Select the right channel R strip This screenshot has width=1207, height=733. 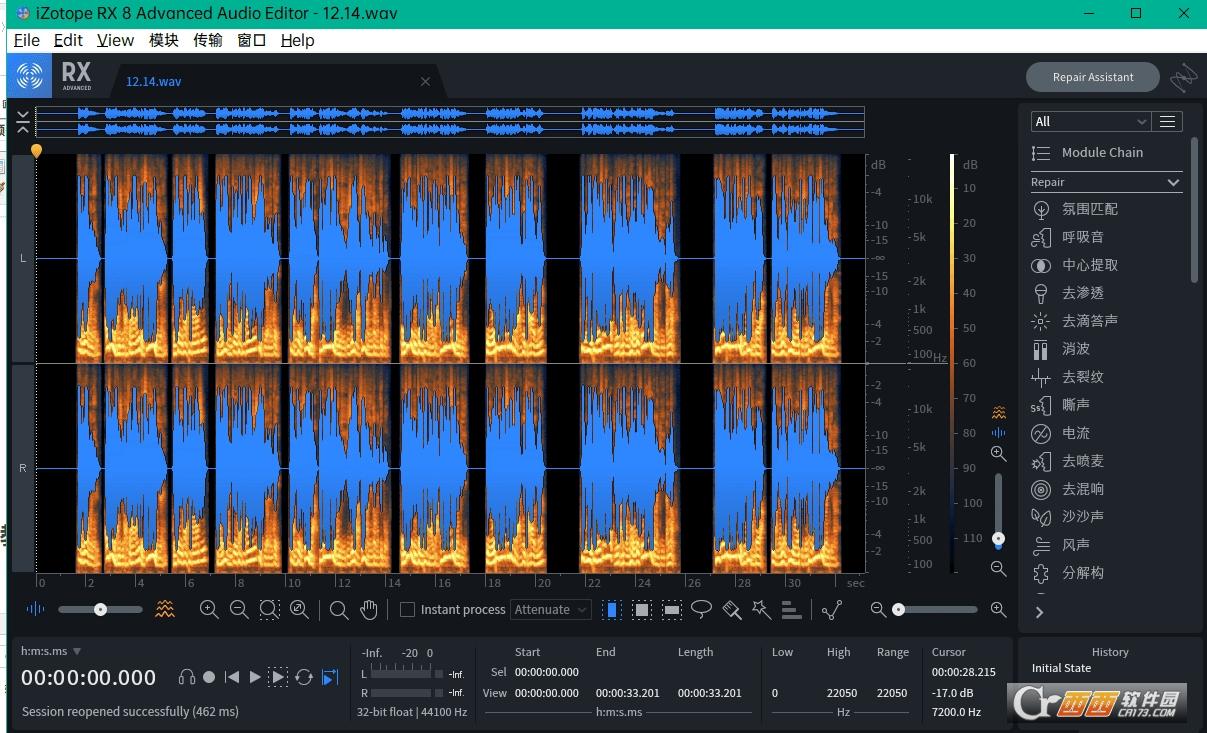coord(23,468)
